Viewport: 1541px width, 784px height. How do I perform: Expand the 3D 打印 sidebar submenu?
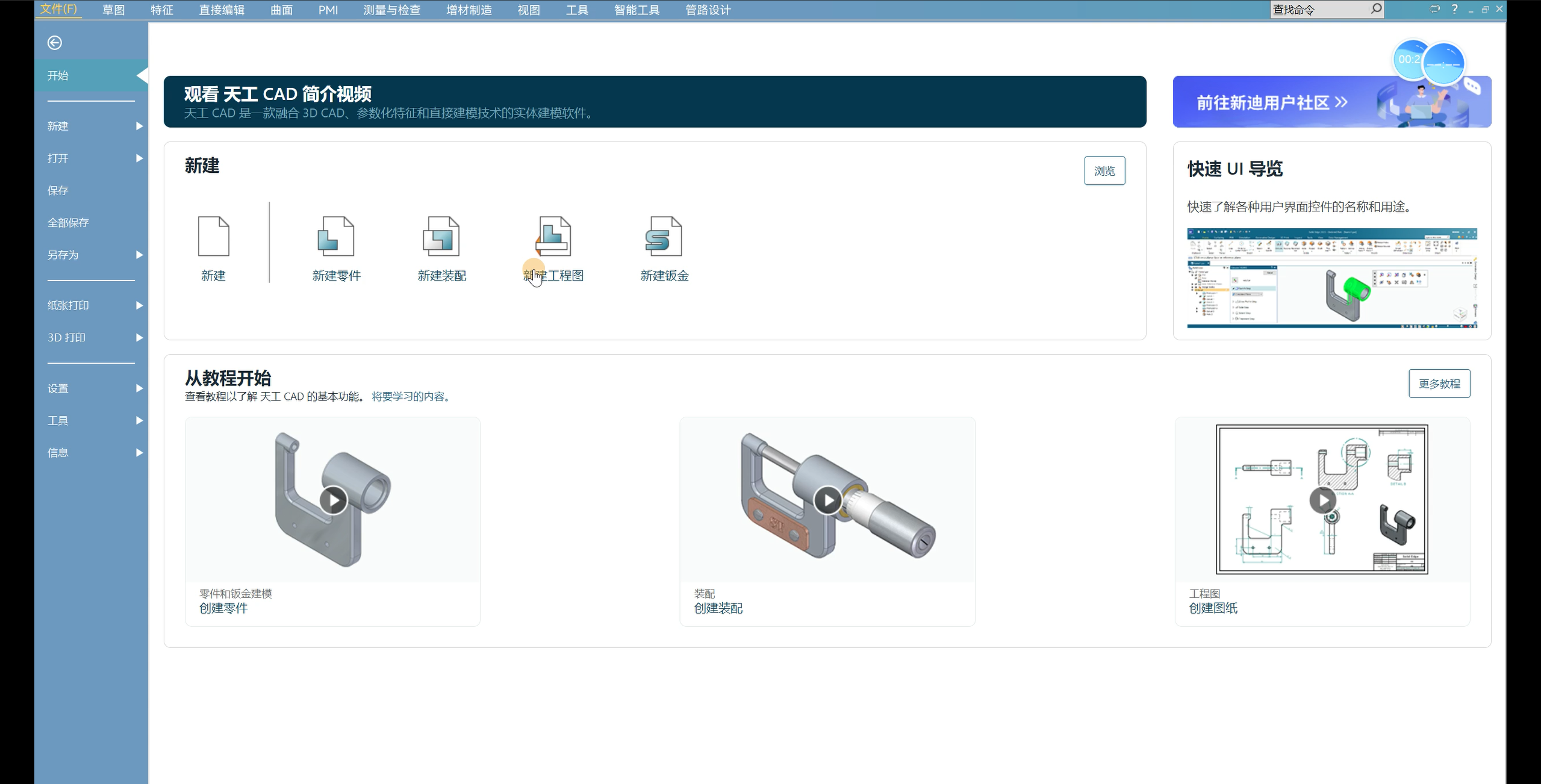[x=139, y=337]
